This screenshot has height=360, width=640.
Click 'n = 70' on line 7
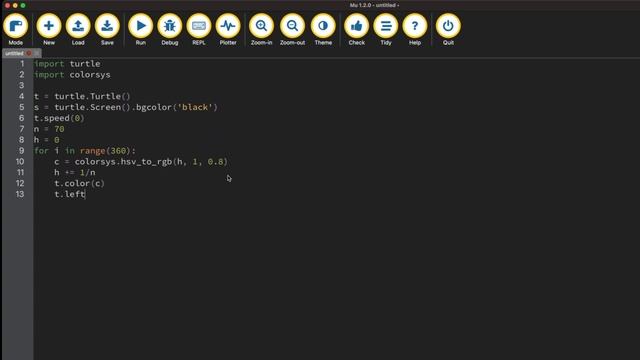[49, 129]
